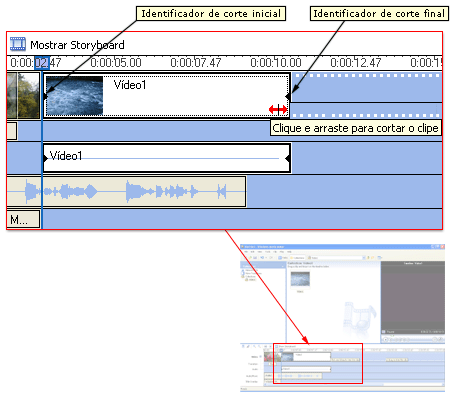The height and width of the screenshot is (397, 450).
Task: Click the 0:00:05.00 mark on timeline ruler
Action: pyautogui.click(x=116, y=63)
